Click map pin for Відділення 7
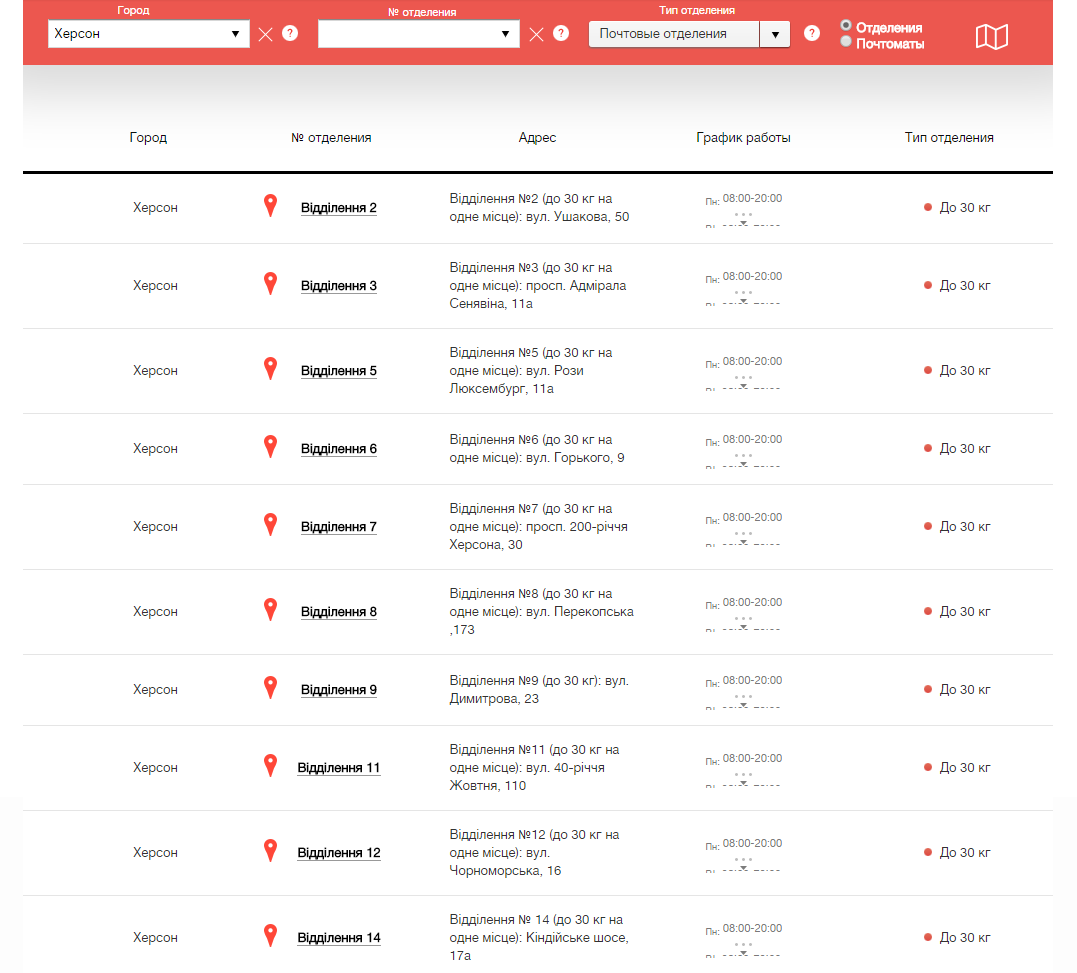The width and height of the screenshot is (1077, 973). point(270,525)
